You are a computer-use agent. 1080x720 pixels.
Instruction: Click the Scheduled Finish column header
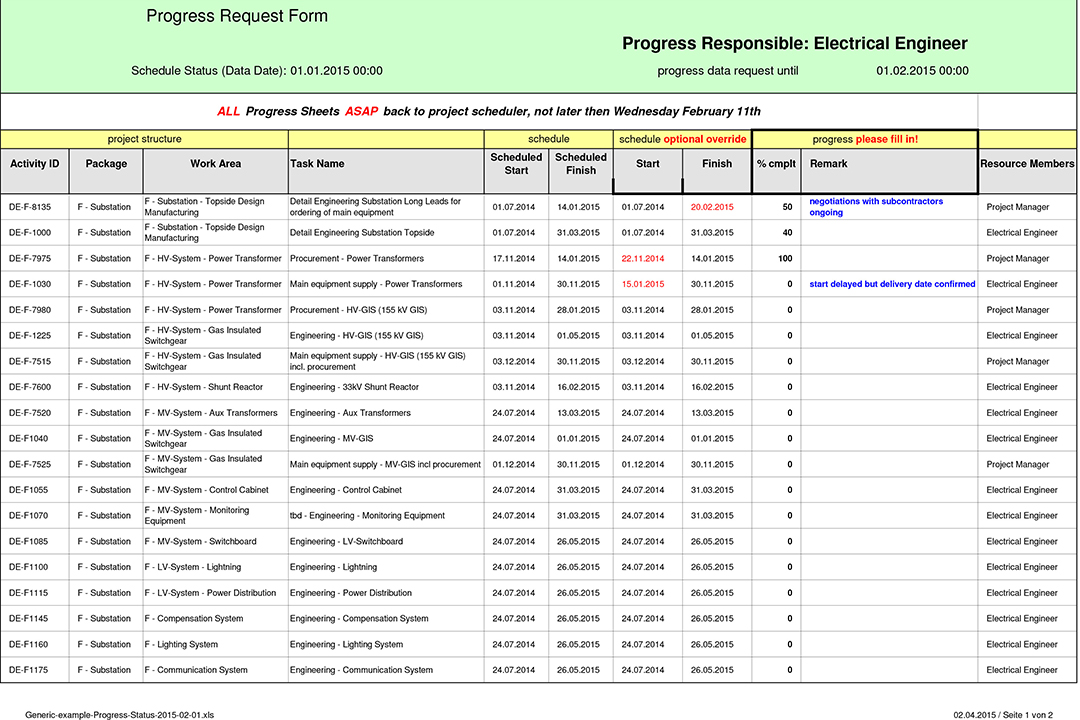(x=580, y=163)
